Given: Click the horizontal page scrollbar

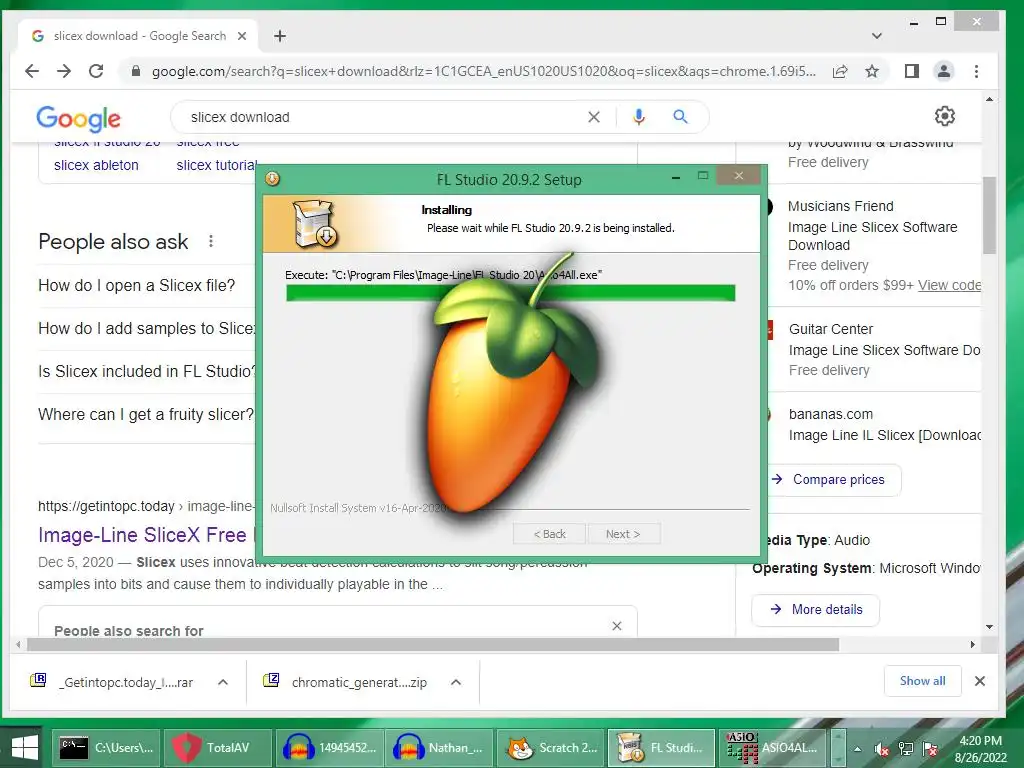Looking at the screenshot, I should pyautogui.click(x=432, y=645).
